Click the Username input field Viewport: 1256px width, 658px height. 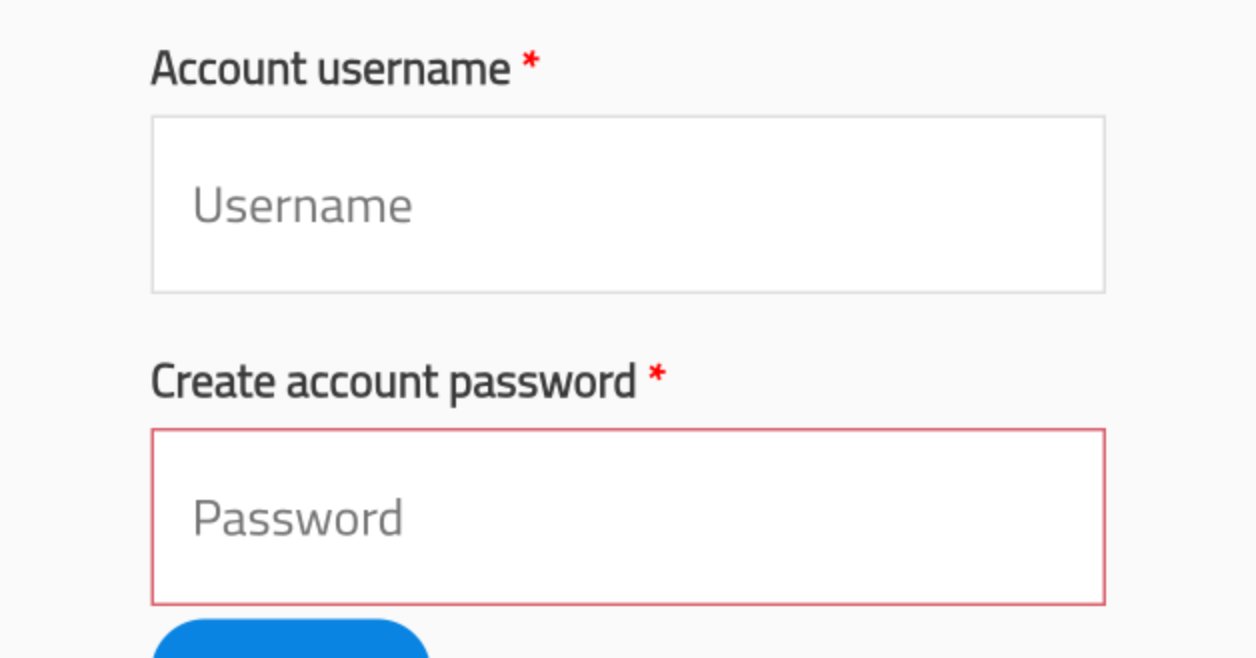point(628,205)
